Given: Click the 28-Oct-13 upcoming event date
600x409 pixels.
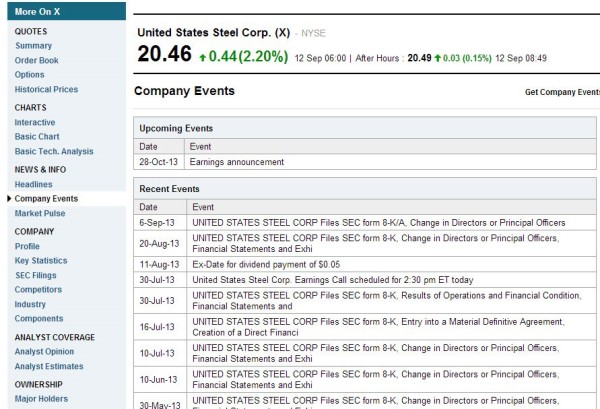Looking at the screenshot, I should click(158, 162).
